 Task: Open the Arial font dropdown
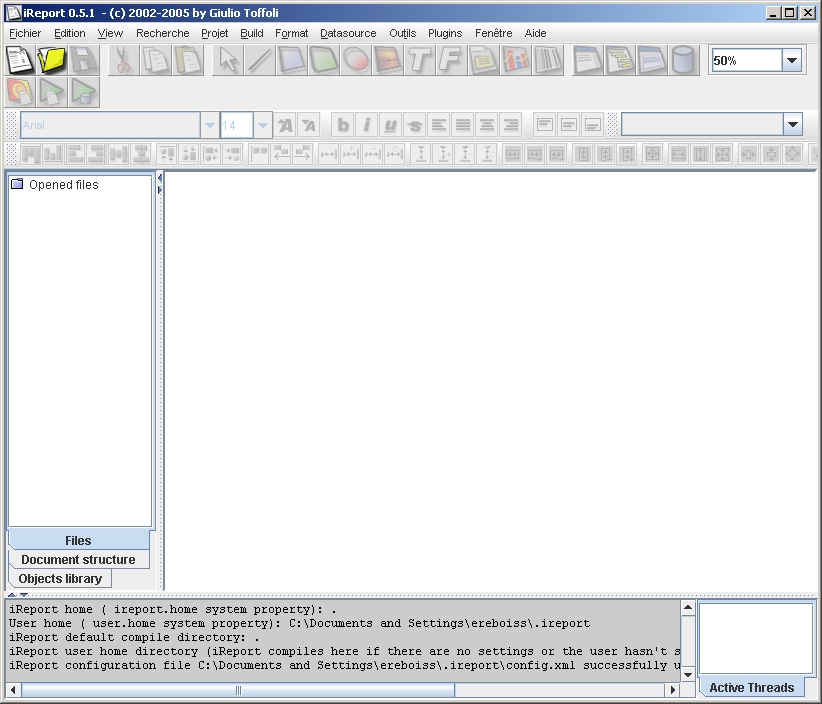(x=210, y=125)
